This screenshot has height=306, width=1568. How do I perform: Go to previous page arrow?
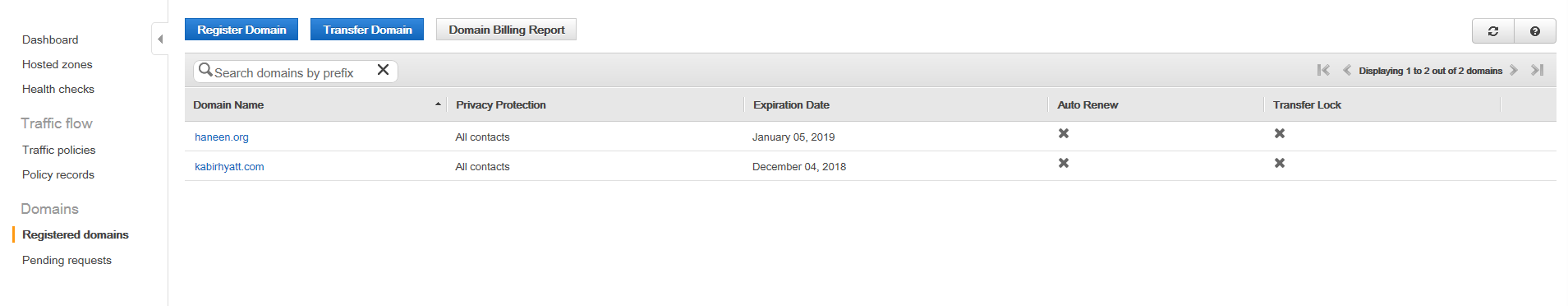[x=1347, y=71]
